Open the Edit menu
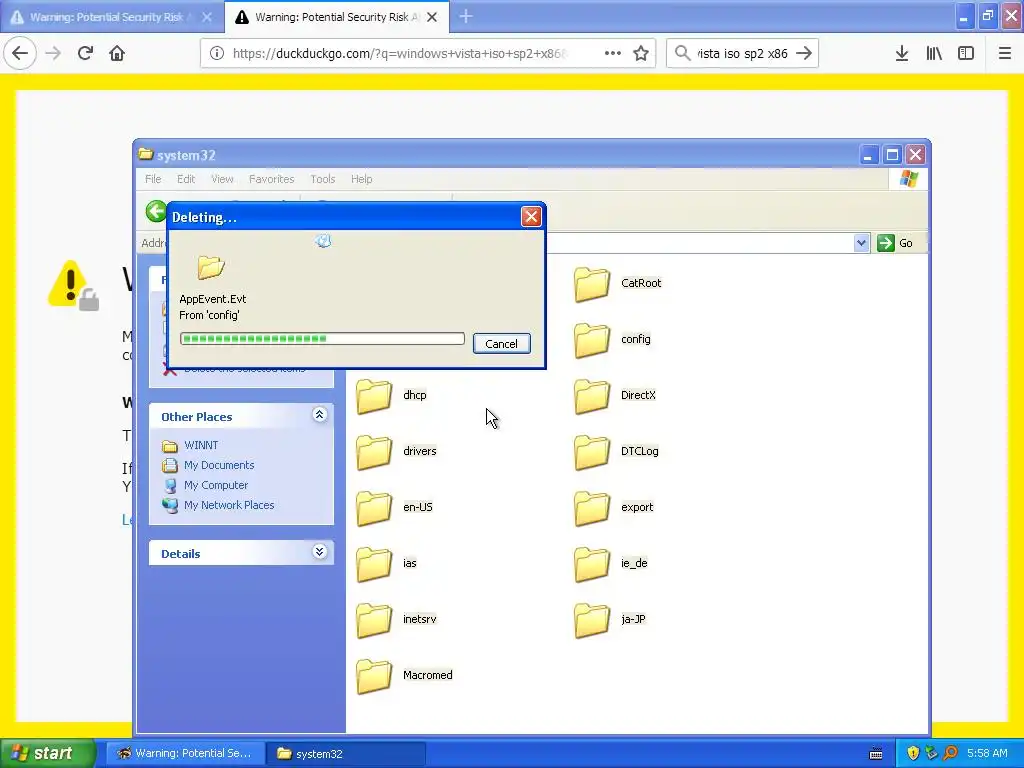This screenshot has width=1024, height=768. [x=186, y=179]
